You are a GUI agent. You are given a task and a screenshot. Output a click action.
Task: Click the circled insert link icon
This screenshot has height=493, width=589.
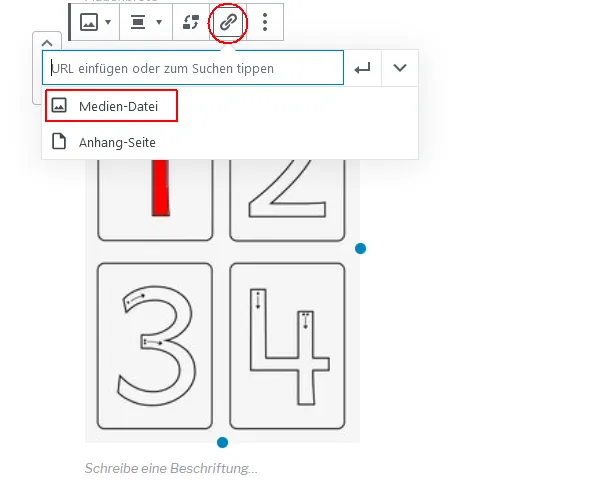click(228, 22)
